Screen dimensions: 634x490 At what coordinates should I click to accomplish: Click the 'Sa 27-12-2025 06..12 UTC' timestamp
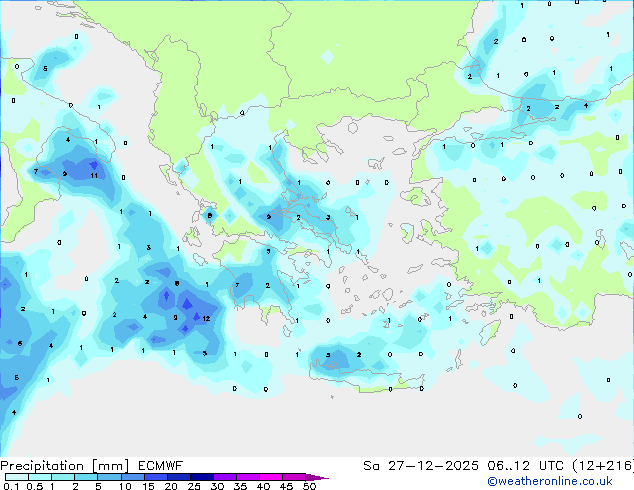pyautogui.click(x=464, y=466)
